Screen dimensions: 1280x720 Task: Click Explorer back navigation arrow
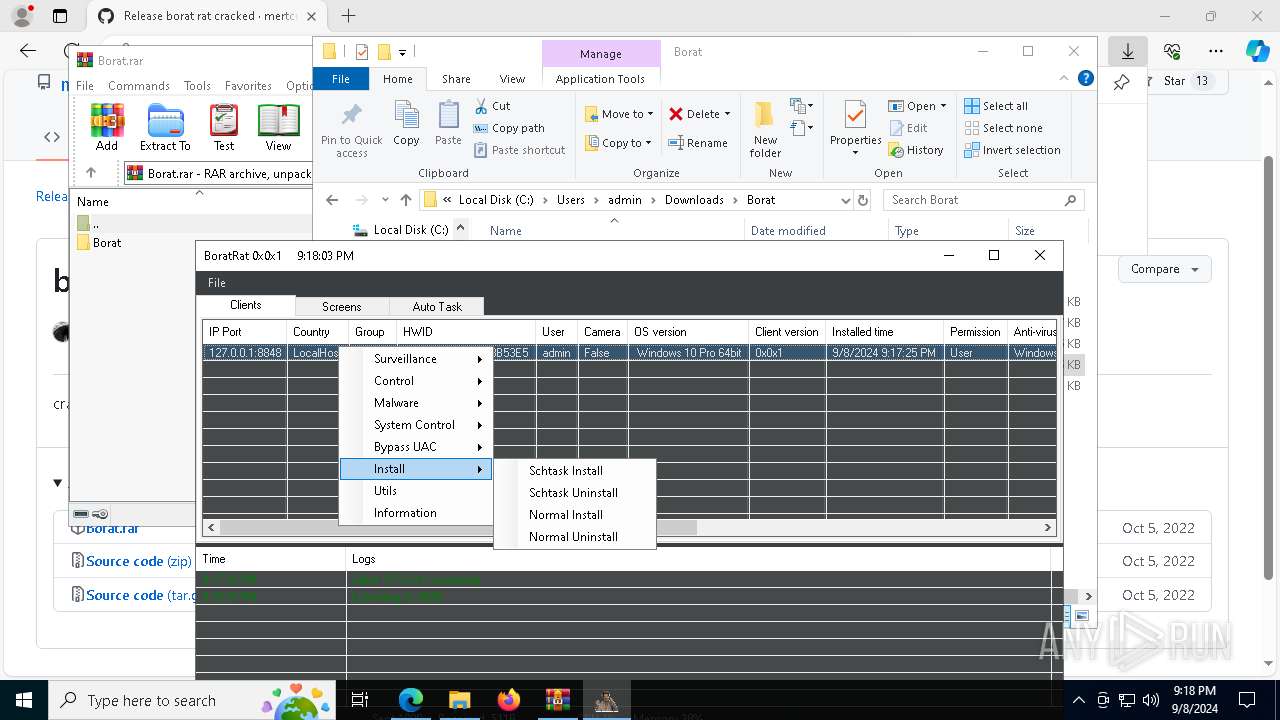pyautogui.click(x=332, y=200)
